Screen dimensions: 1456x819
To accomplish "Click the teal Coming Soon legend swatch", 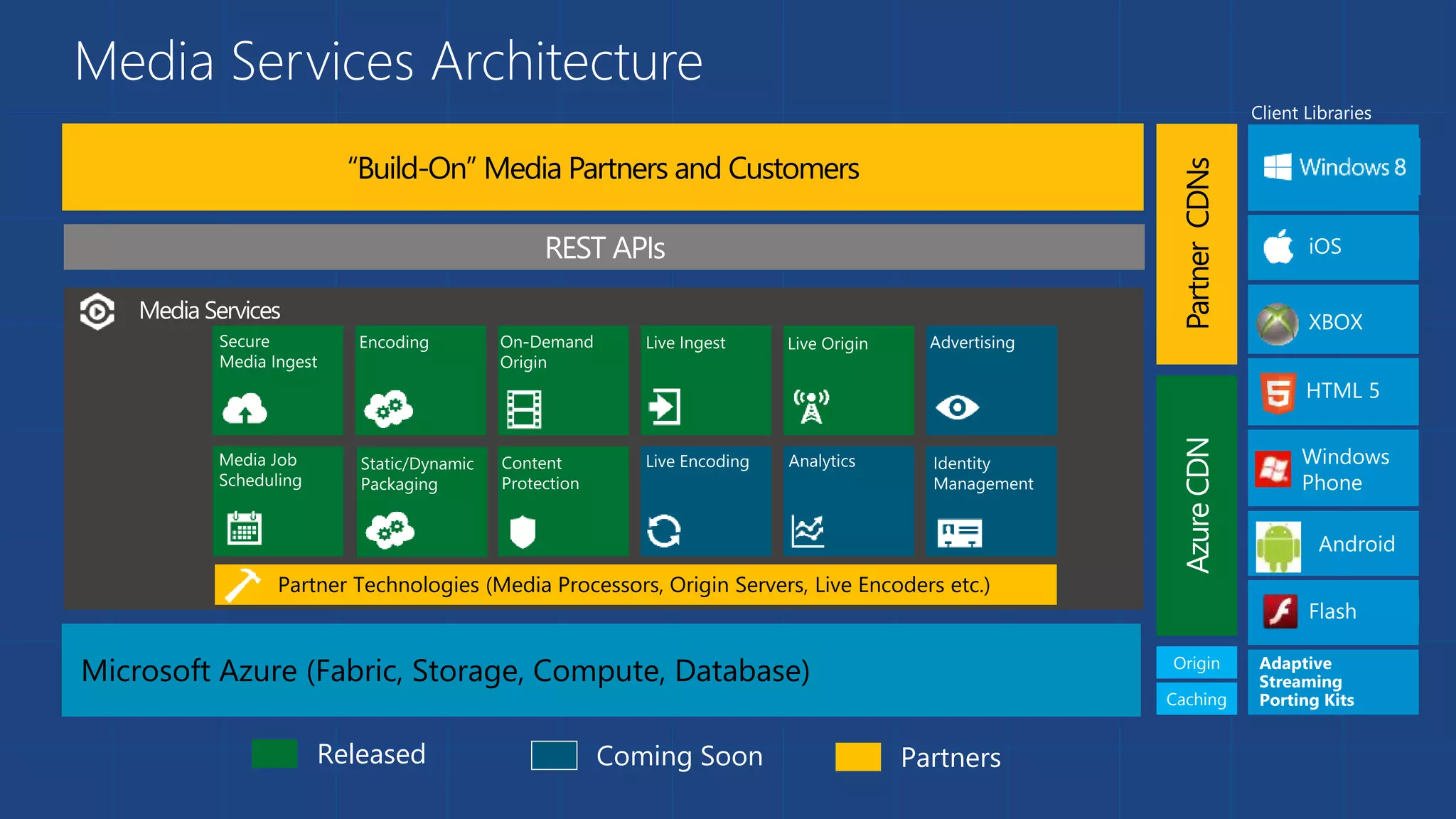I will [554, 755].
